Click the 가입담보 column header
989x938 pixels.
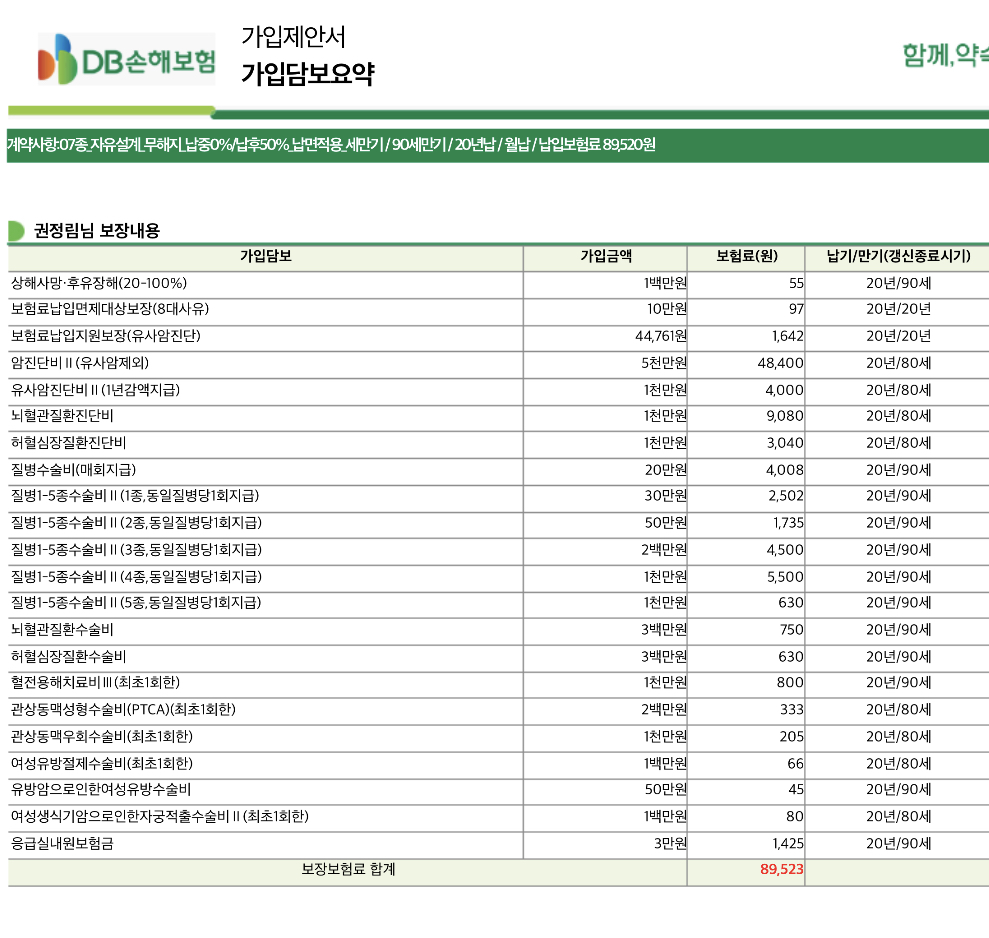[x=266, y=256]
